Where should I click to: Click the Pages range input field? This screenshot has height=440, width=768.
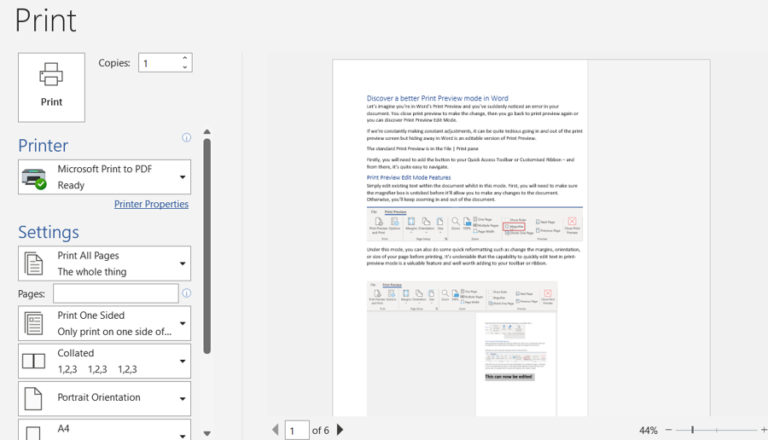click(115, 294)
